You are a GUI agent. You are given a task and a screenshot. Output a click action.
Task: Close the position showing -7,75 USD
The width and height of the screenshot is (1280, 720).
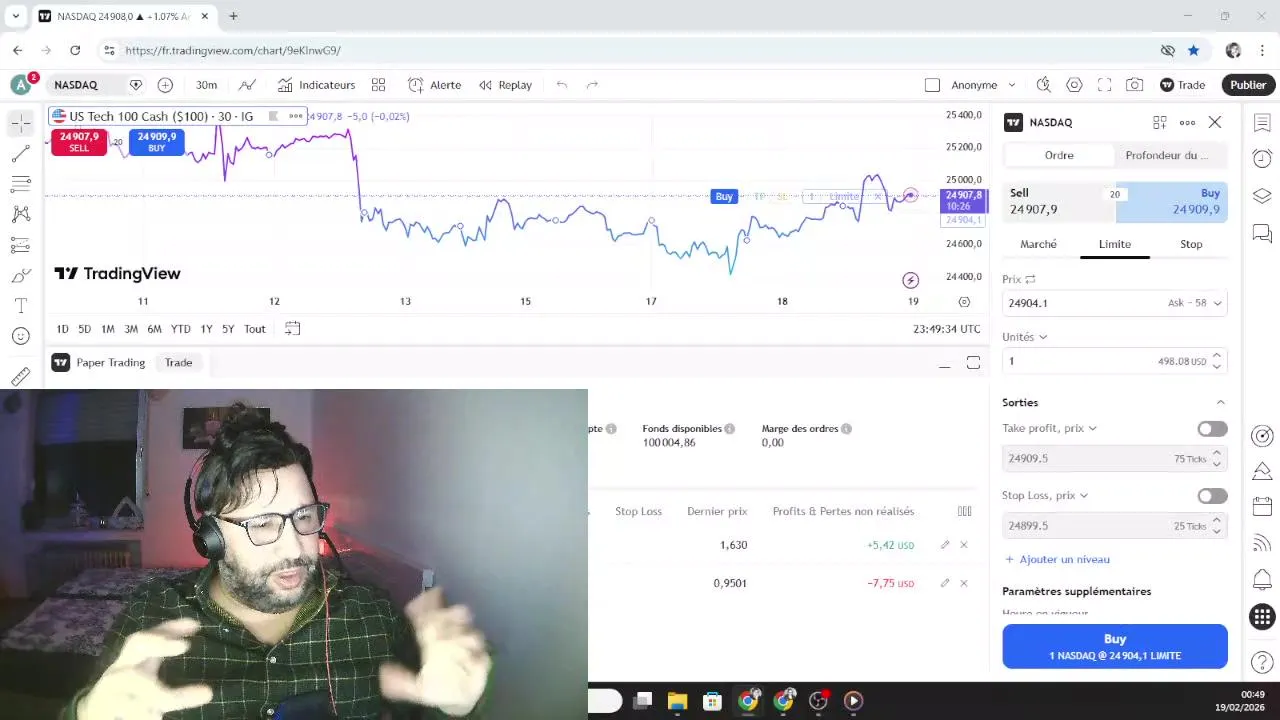[x=964, y=583]
